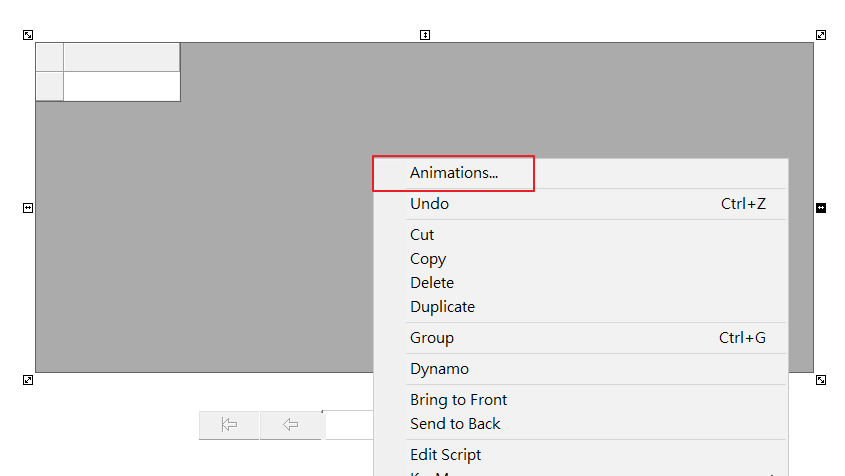Click the row selector of first row
Image resolution: width=845 pixels, height=476 pixels.
50,86
